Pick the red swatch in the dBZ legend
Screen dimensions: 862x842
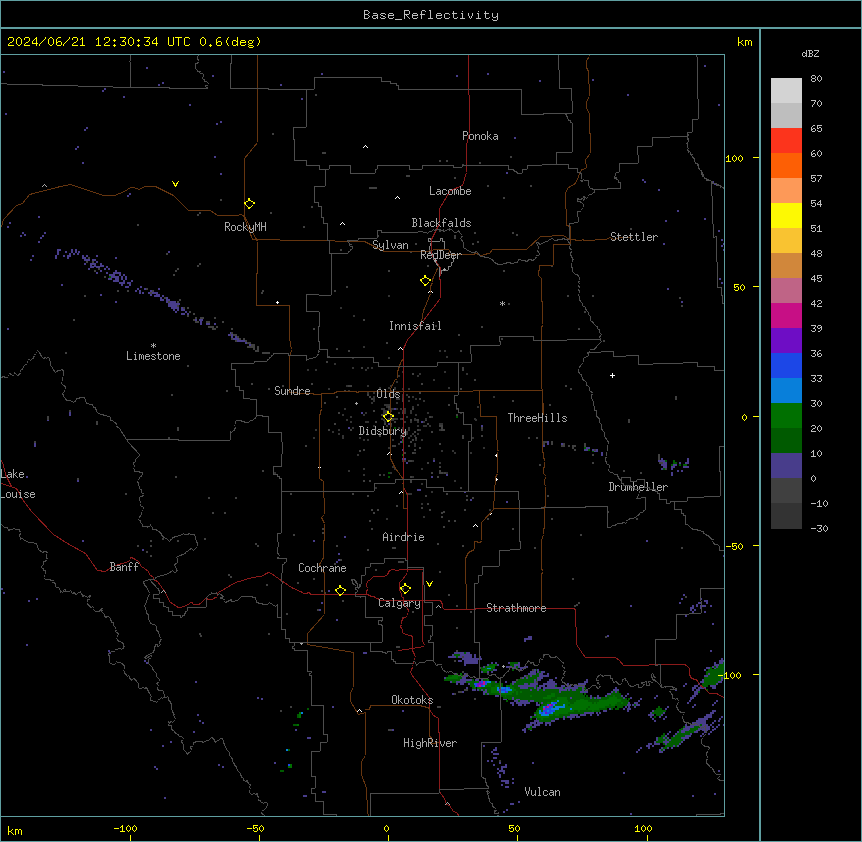point(786,140)
